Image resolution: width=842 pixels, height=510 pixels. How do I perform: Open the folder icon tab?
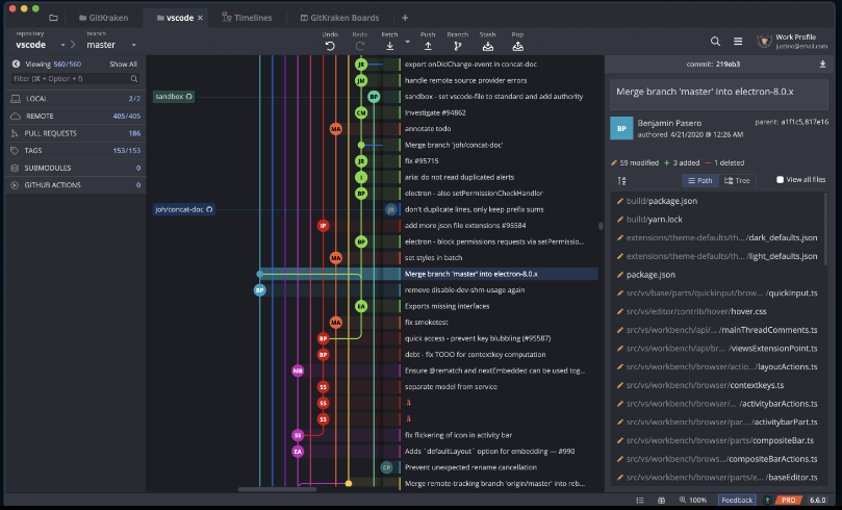(53, 18)
